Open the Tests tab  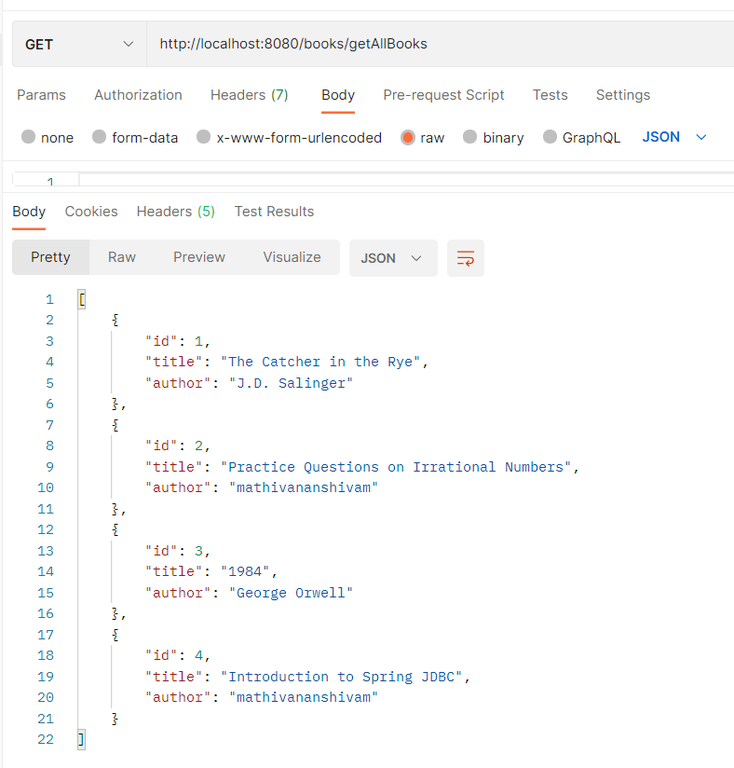pos(550,95)
